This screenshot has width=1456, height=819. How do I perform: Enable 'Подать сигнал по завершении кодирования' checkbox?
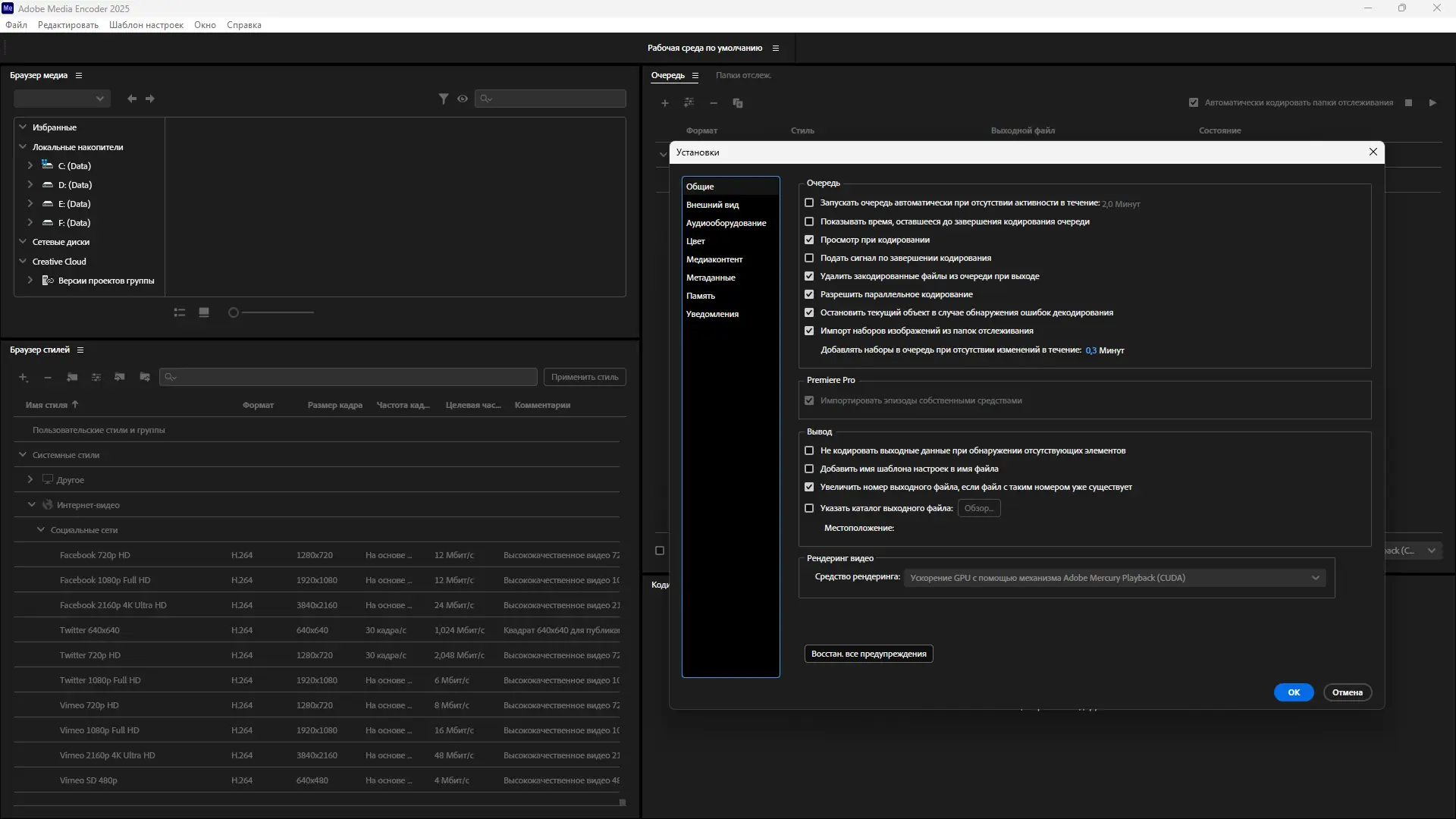click(x=809, y=258)
